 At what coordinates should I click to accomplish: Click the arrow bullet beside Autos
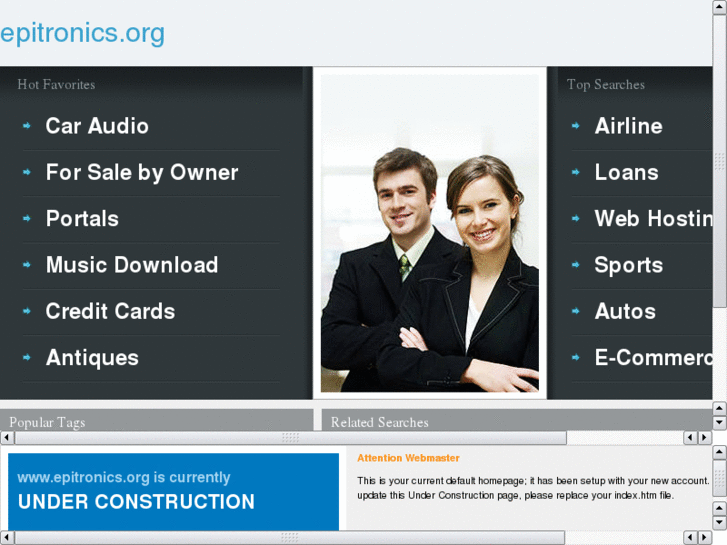[575, 311]
